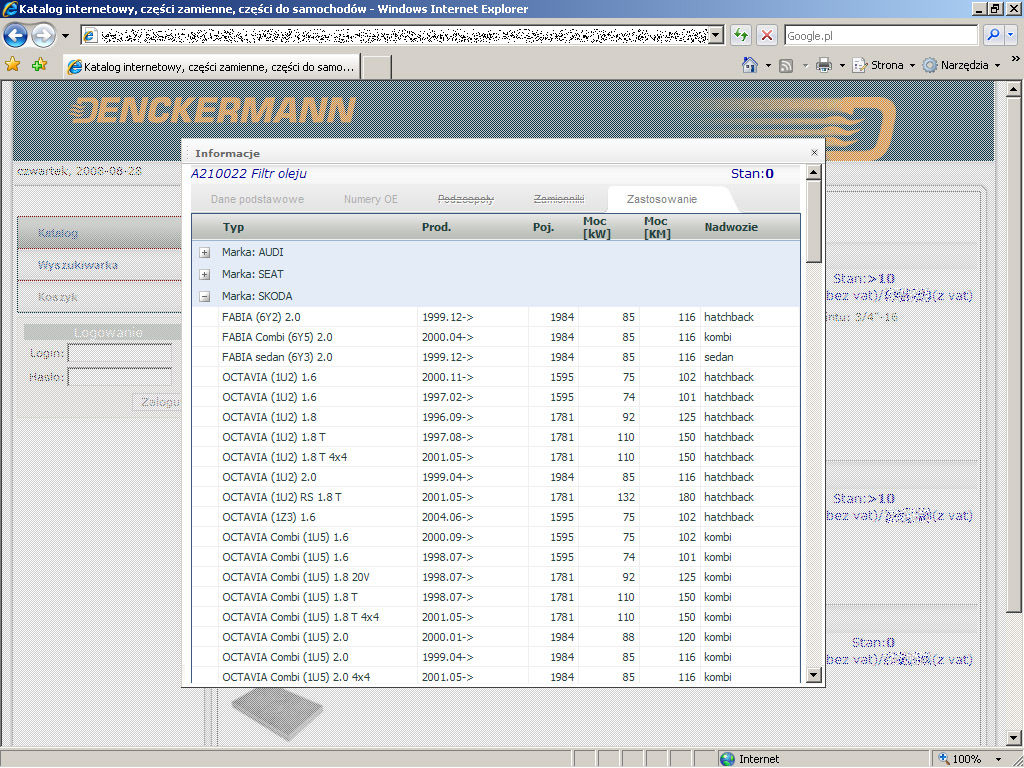The width and height of the screenshot is (1024, 768).
Task: Select the FABIA (6Y2) 2.0 row
Action: tap(496, 317)
